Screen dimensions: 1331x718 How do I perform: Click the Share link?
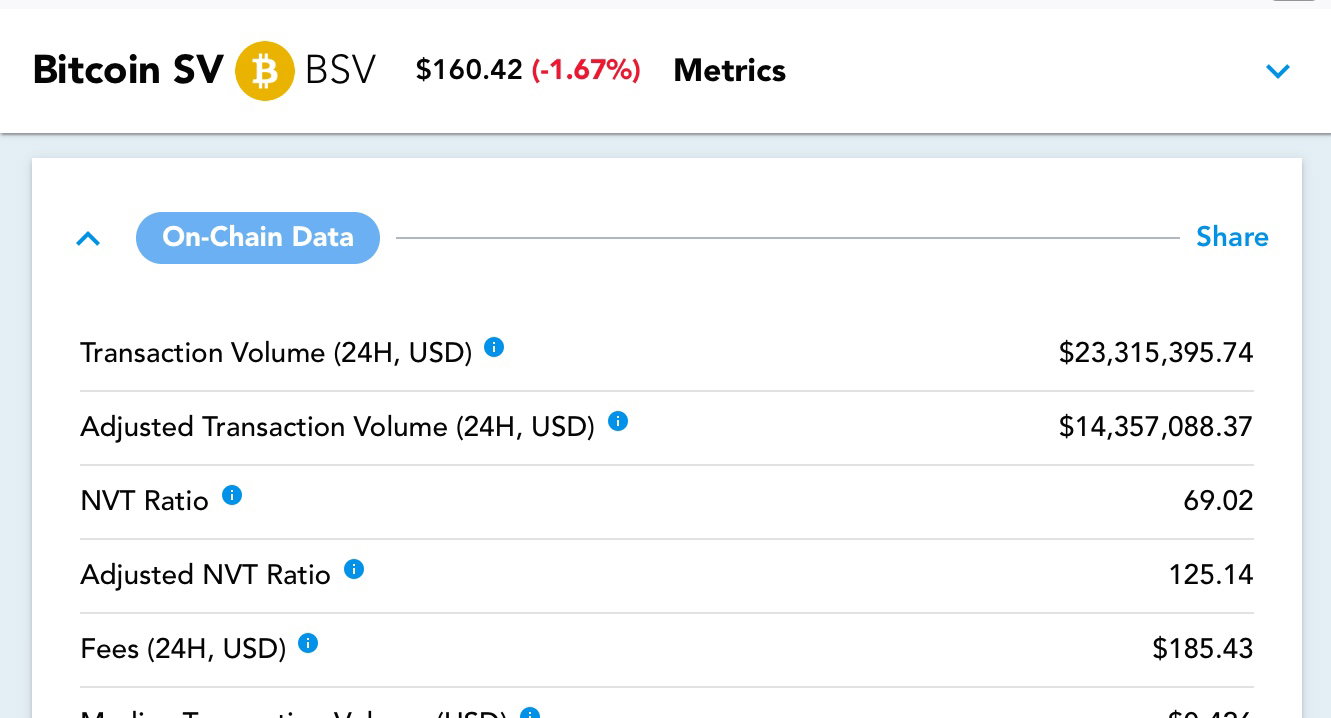(x=1232, y=237)
